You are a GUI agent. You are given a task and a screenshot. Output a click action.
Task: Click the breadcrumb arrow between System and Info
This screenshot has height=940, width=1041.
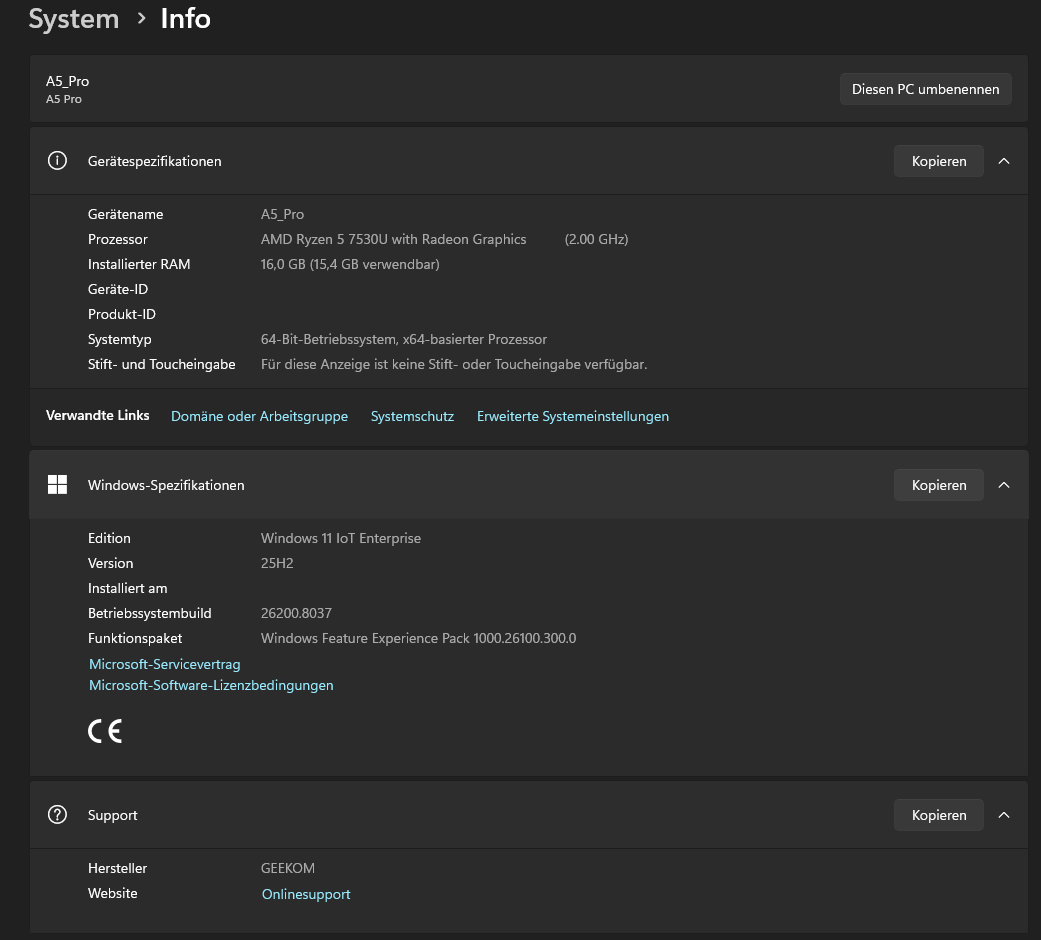click(141, 19)
